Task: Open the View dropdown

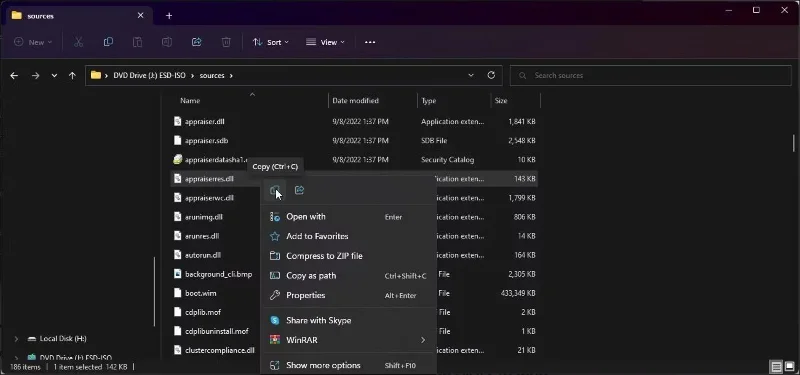Action: [x=325, y=42]
